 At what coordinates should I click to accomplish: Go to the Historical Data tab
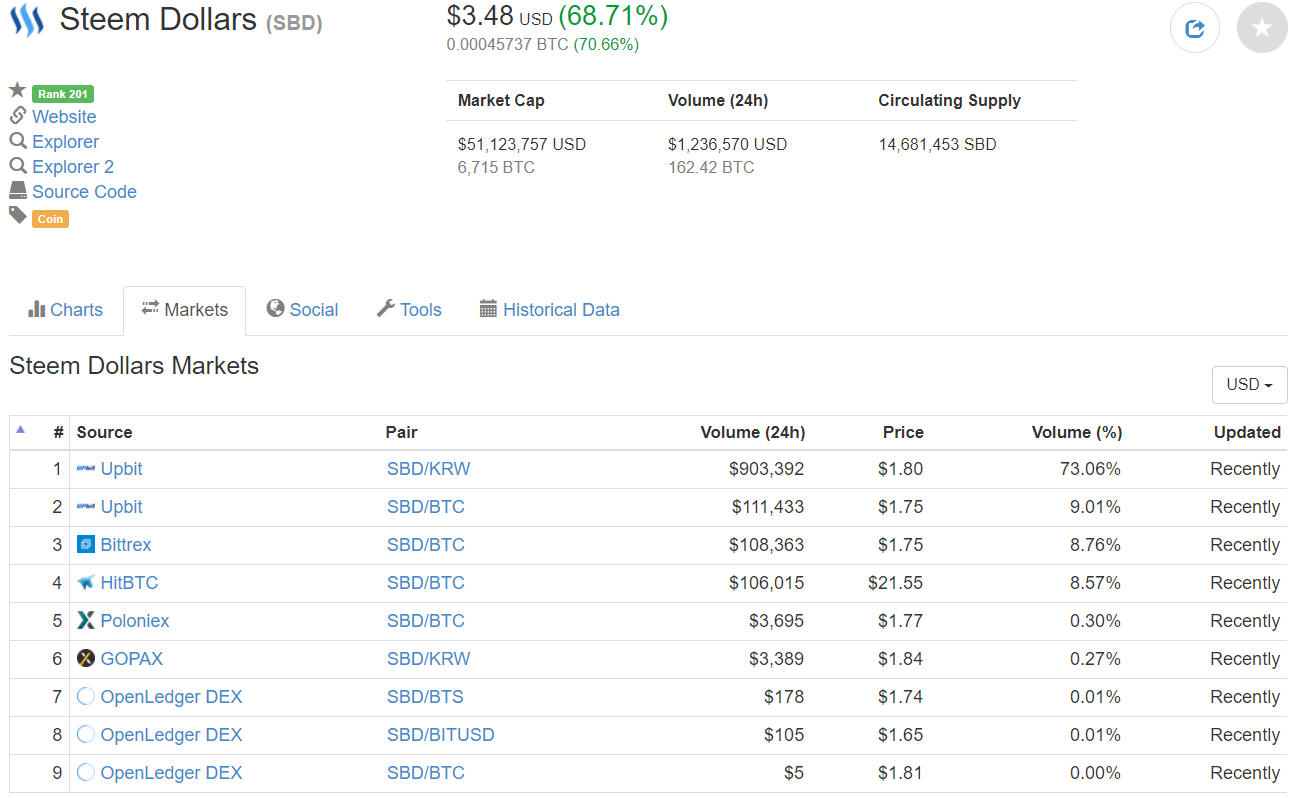click(x=550, y=310)
